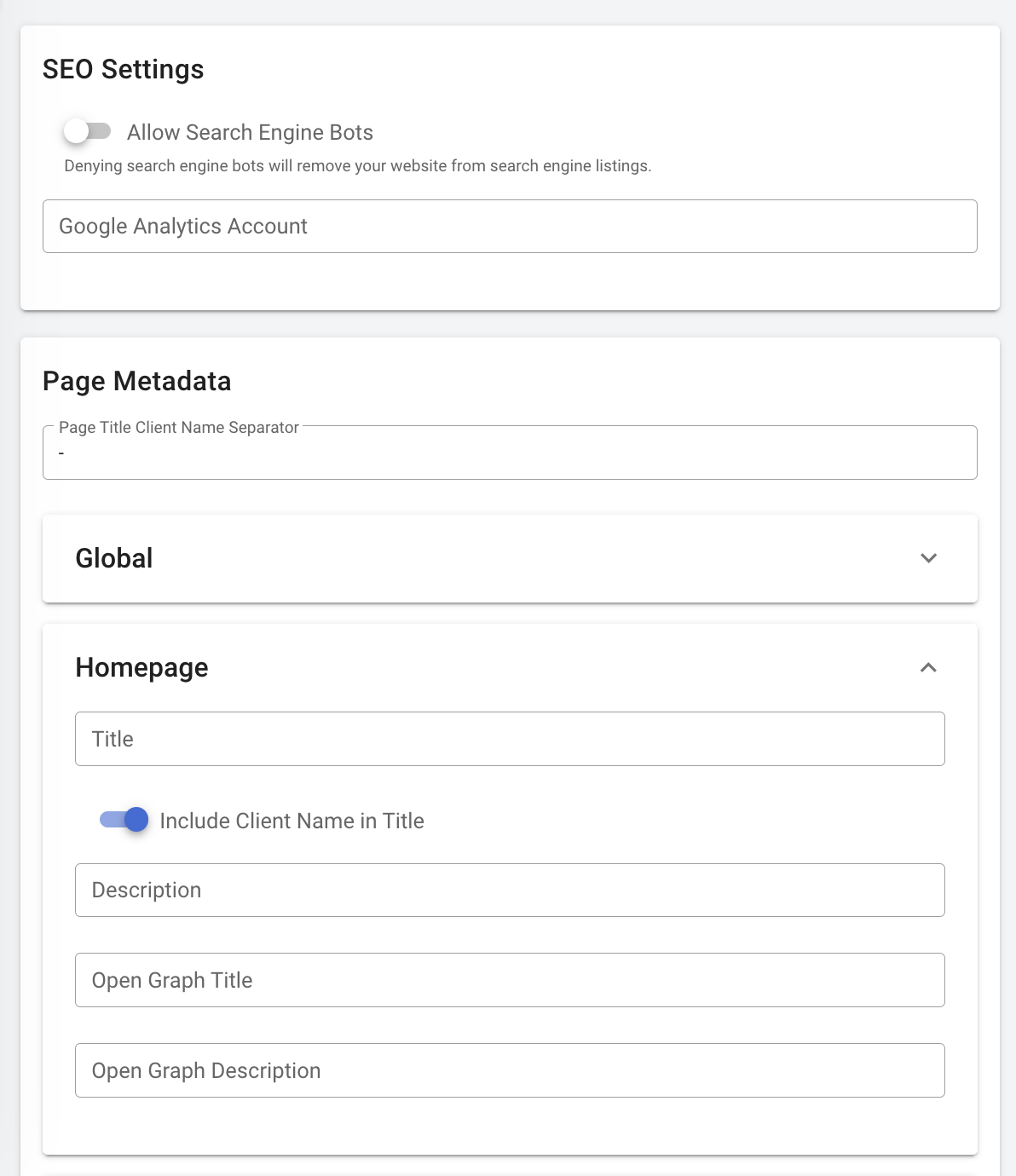Click the denying search engine bots helper text
Viewport: 1016px width, 1176px height.
click(x=358, y=166)
